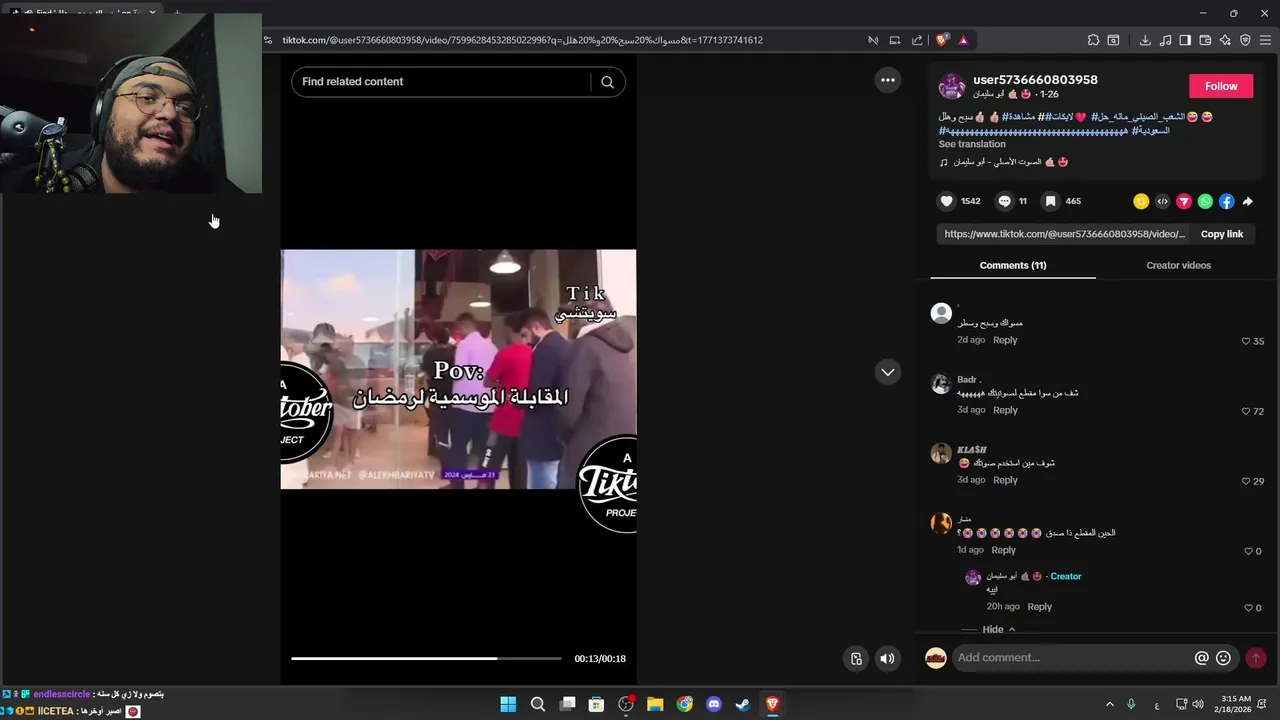The image size is (1280, 720).
Task: Expand system tray hidden icons chevron
Action: click(1109, 704)
